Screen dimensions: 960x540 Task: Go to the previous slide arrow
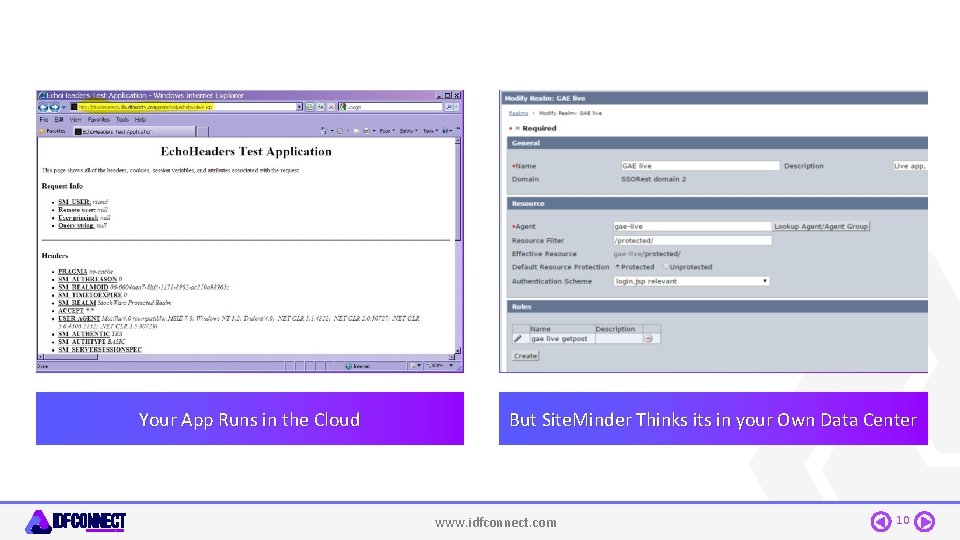(881, 521)
